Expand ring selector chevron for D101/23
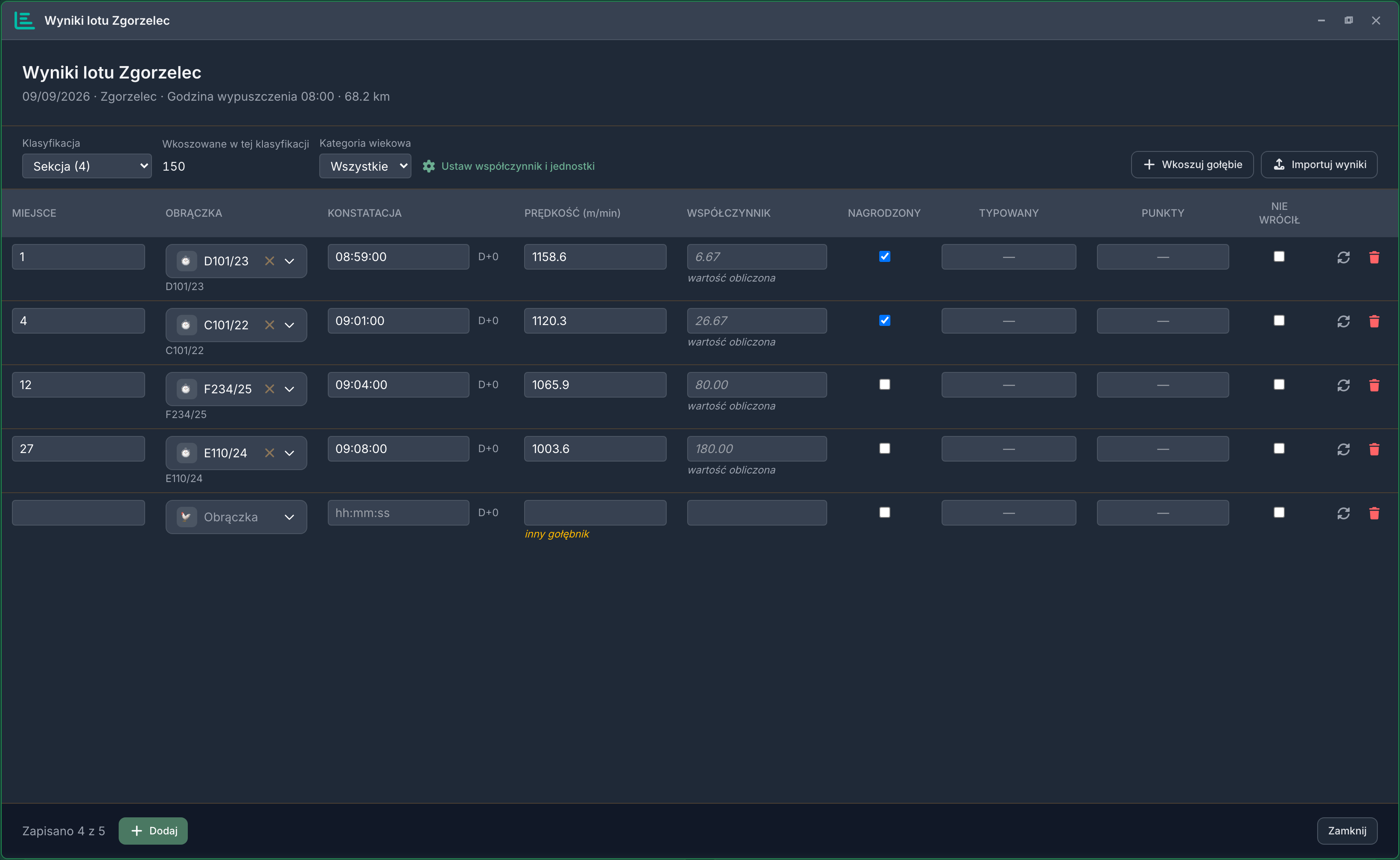Viewport: 1400px width, 860px height. [x=290, y=261]
